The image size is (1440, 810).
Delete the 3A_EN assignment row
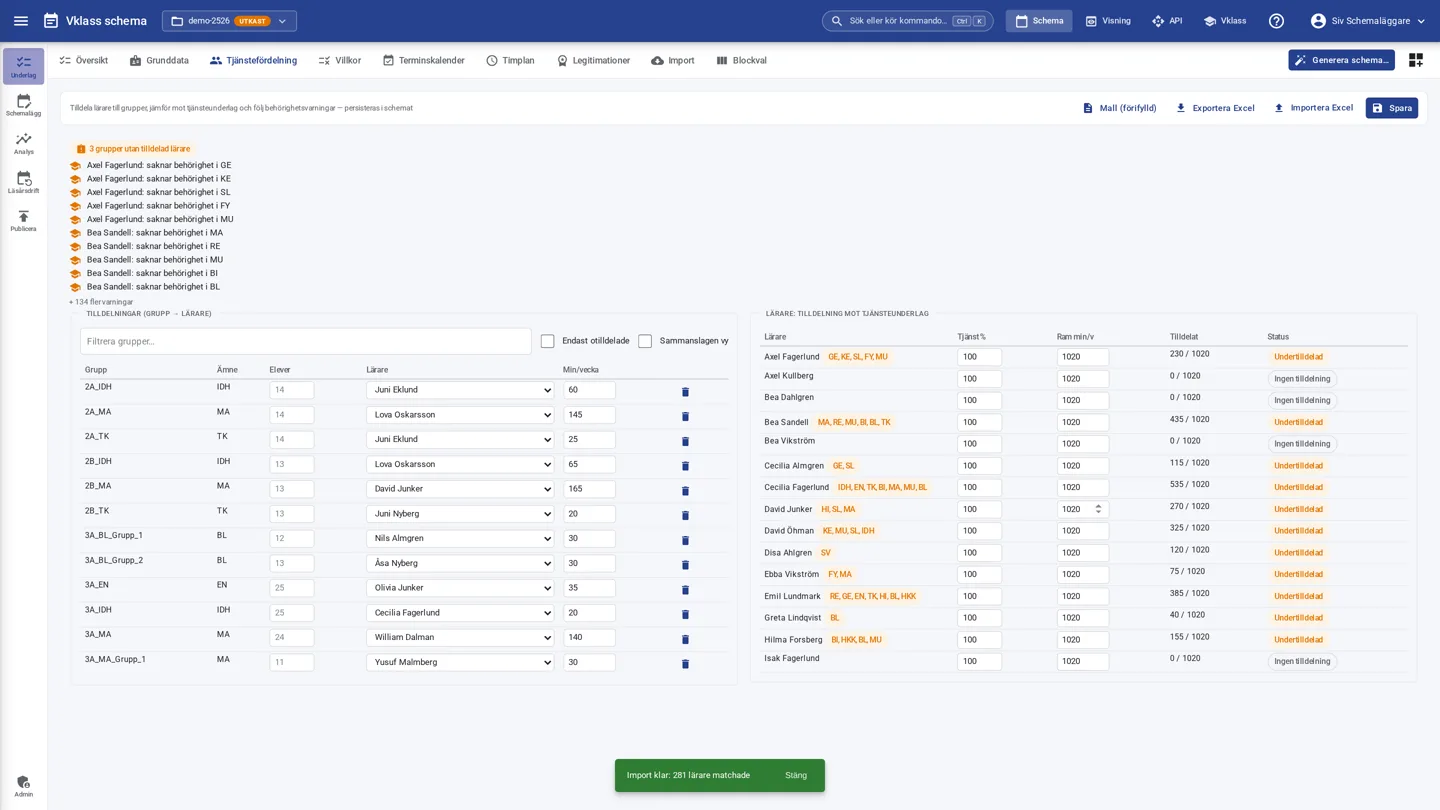(685, 590)
